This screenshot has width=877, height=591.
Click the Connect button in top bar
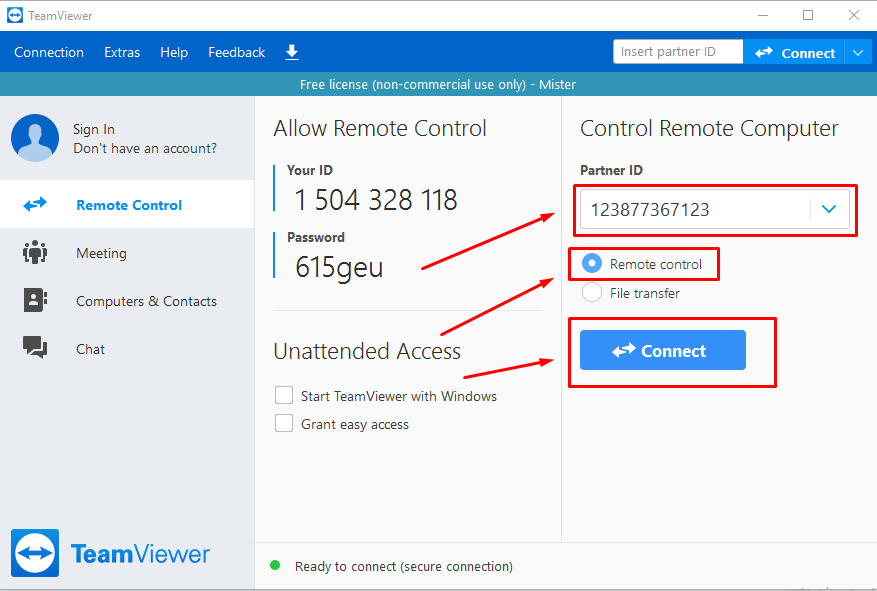tap(794, 53)
